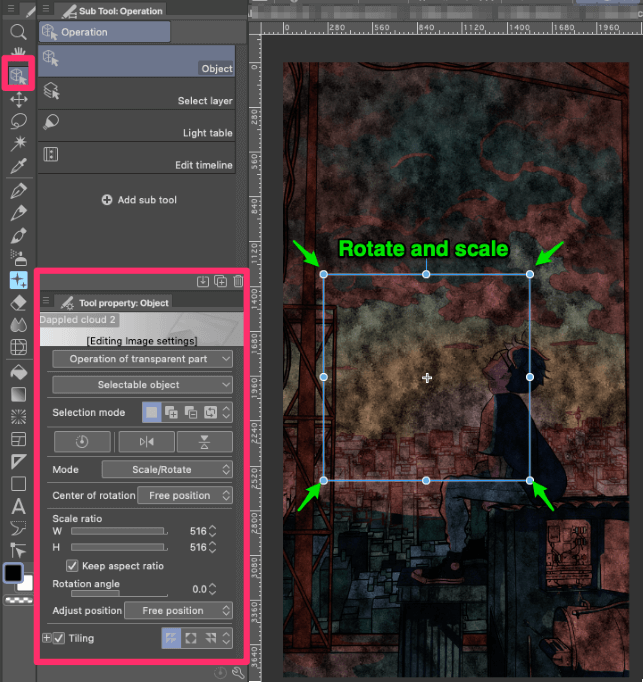Open the Adjust position dropdown
Viewport: 643px width, 682px height.
click(x=178, y=611)
